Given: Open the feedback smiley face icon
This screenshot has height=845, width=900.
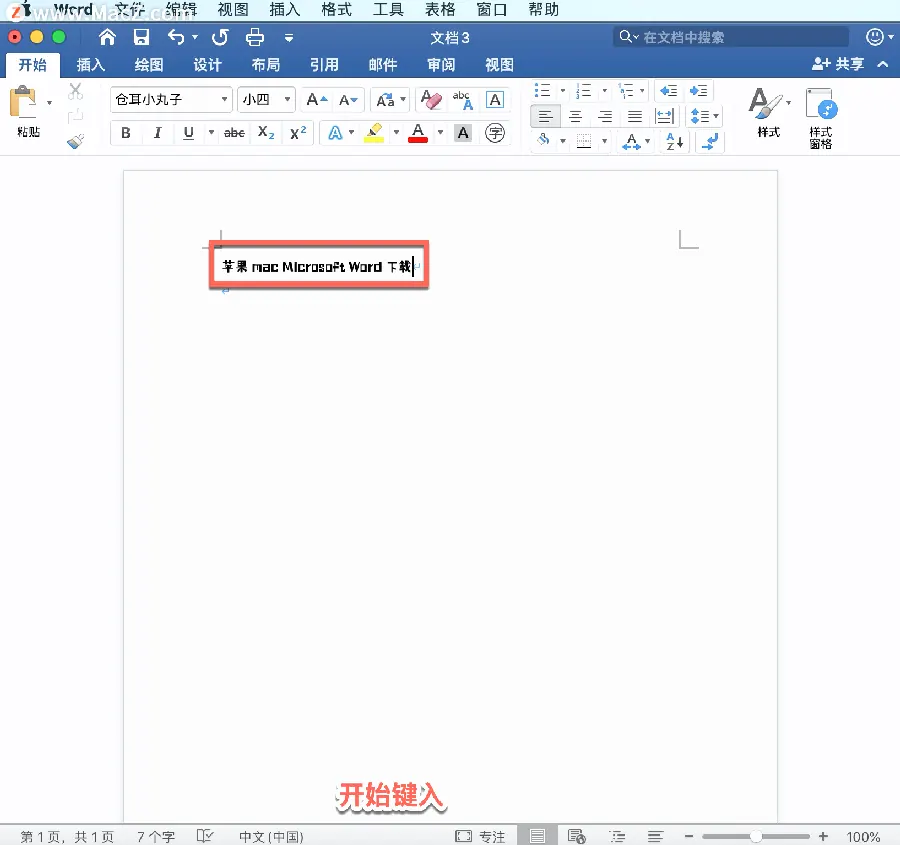Looking at the screenshot, I should 874,37.
